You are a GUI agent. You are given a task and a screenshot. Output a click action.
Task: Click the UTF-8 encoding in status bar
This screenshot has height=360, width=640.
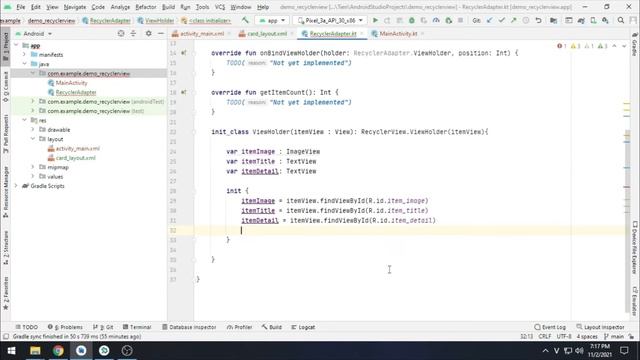pyautogui.click(x=564, y=336)
